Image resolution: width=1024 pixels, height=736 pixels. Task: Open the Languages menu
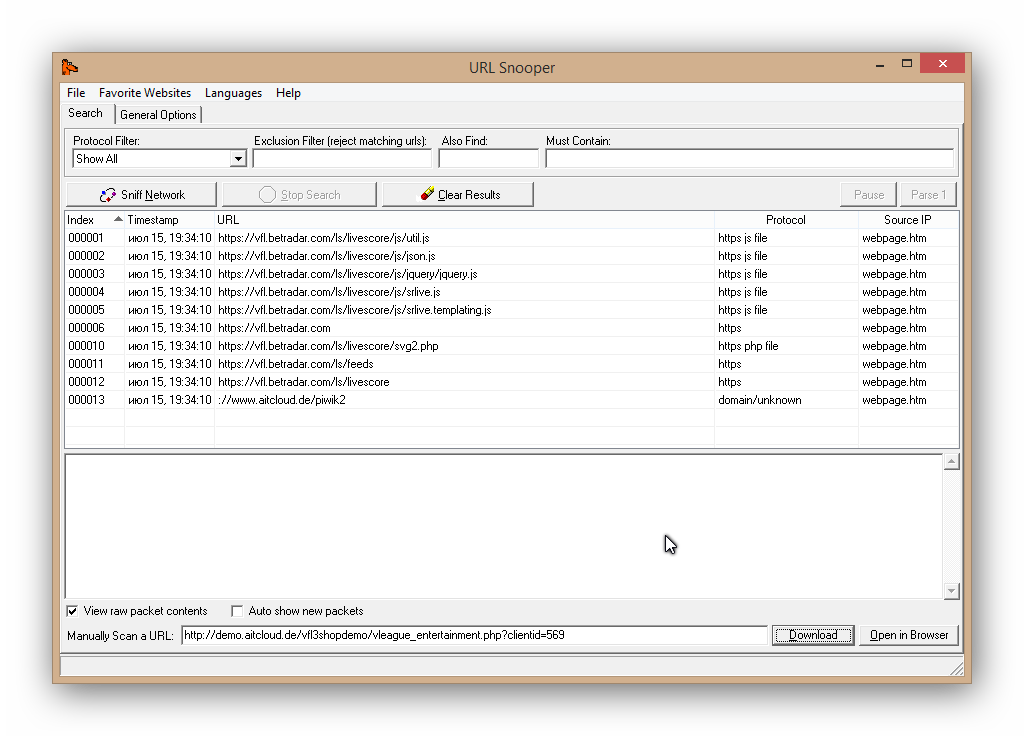click(x=233, y=93)
